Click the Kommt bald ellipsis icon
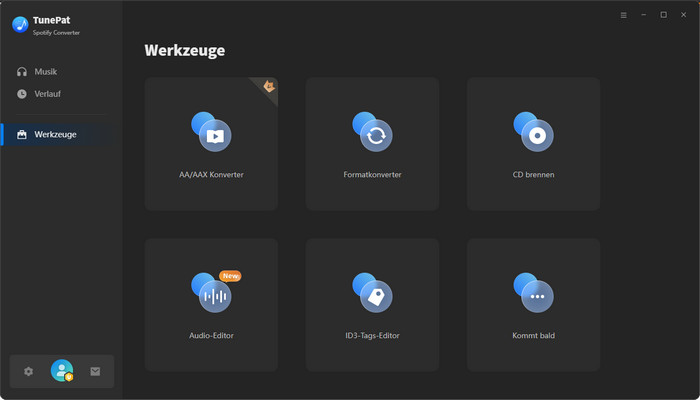Screen dimensions: 700x400 coord(534,294)
